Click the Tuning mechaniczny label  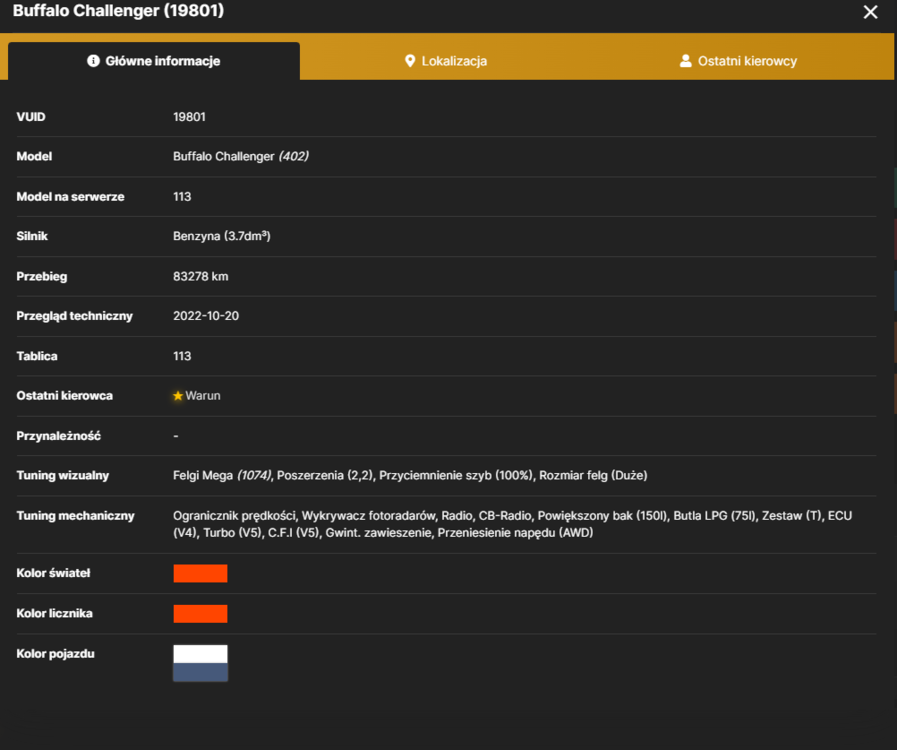(x=76, y=515)
